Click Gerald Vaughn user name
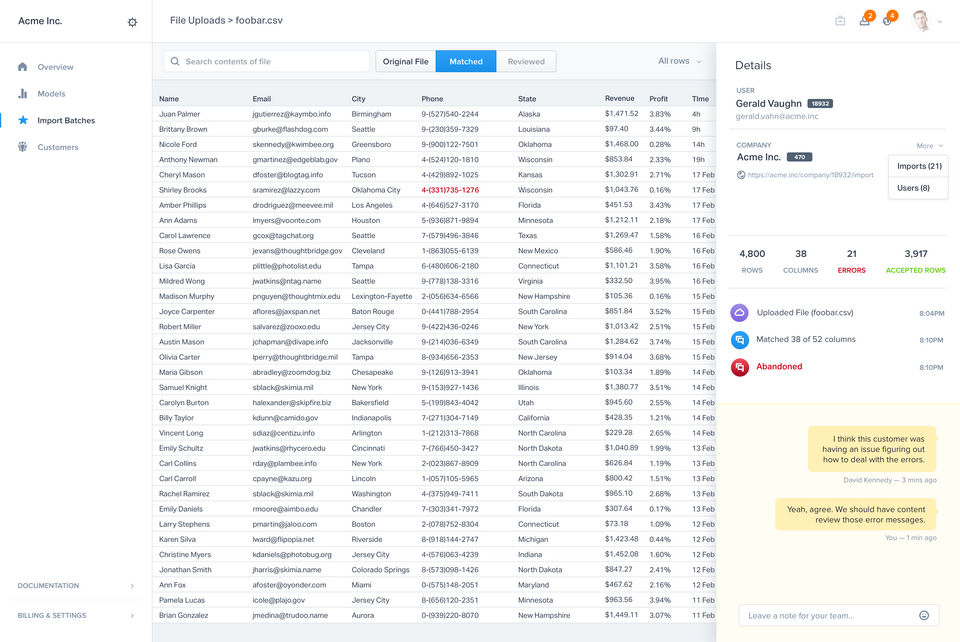The width and height of the screenshot is (960, 642). pyautogui.click(x=768, y=103)
